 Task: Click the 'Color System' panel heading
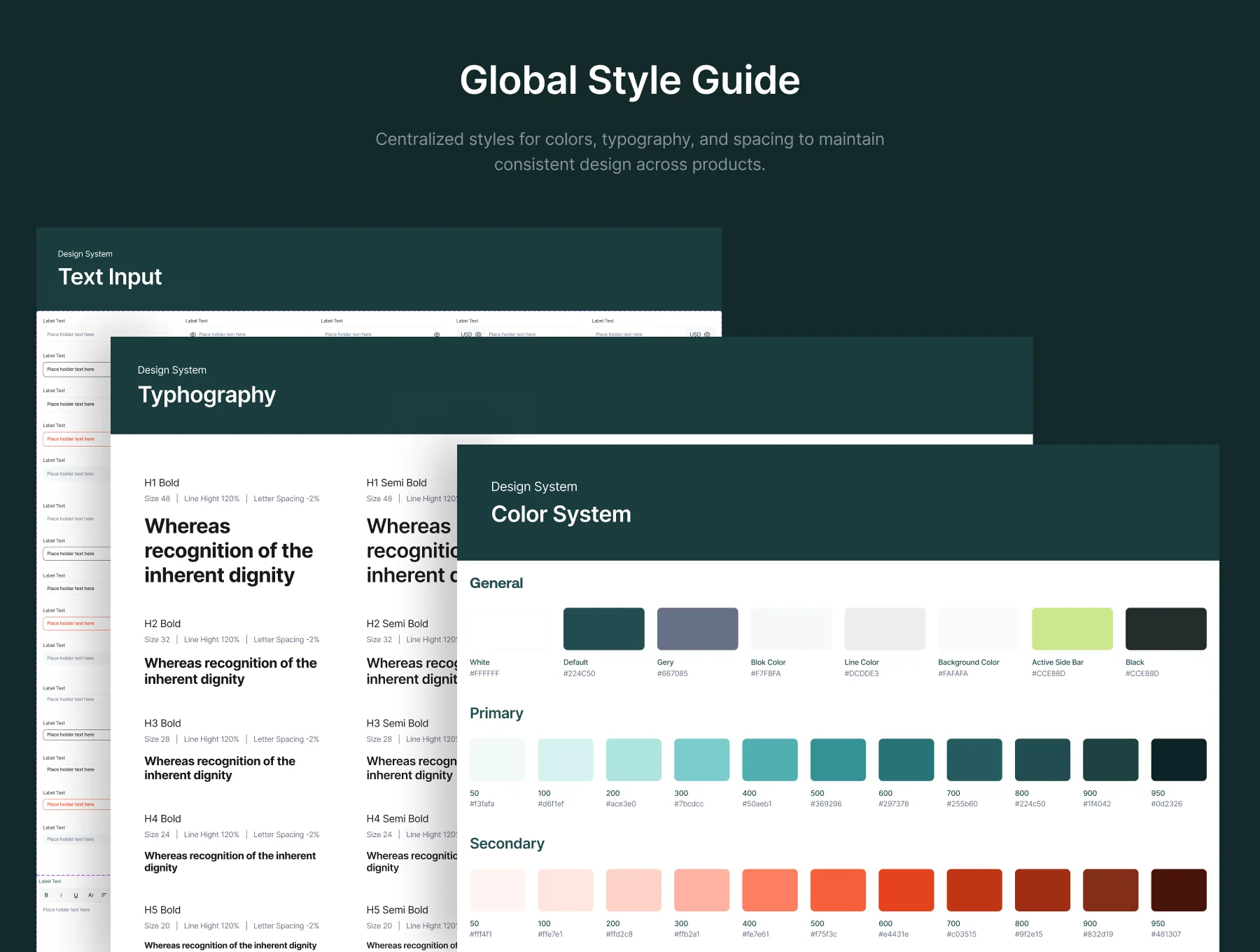point(561,514)
